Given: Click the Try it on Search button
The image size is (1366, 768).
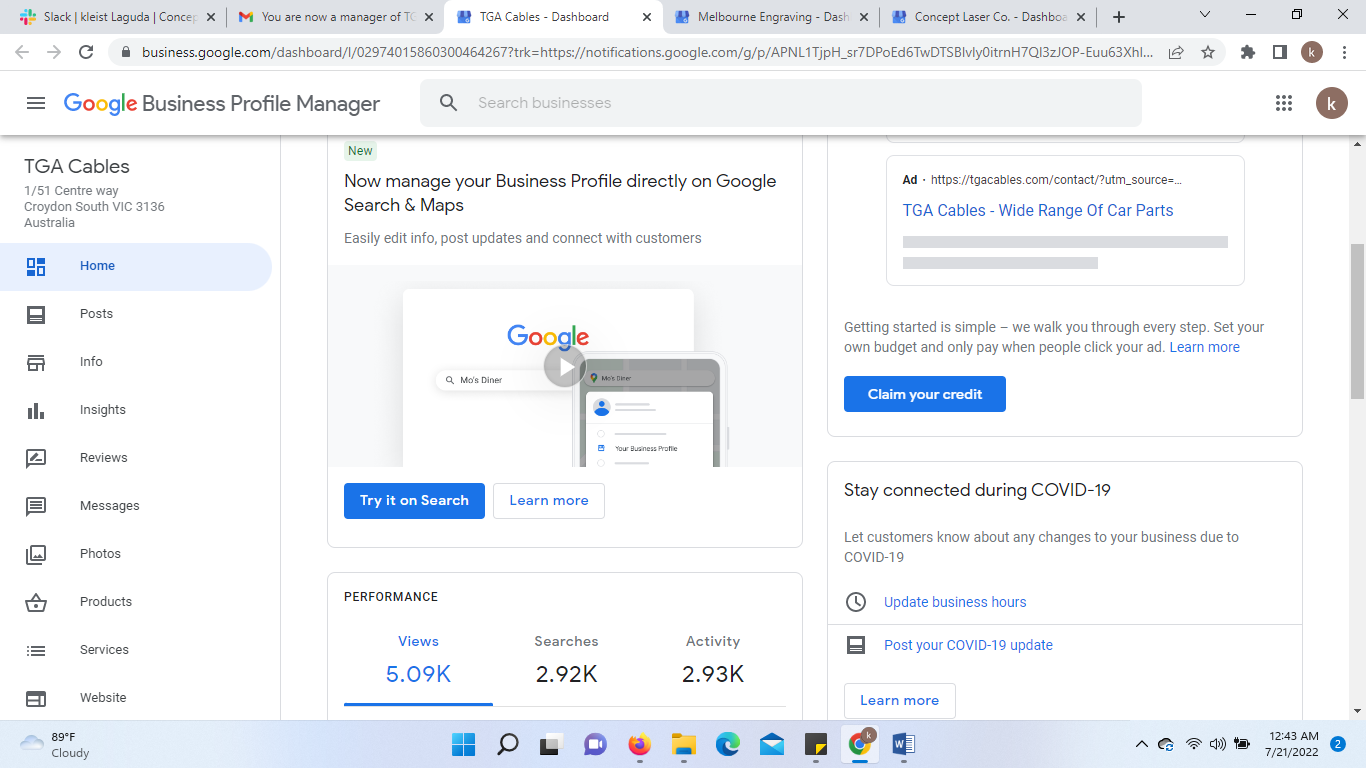Looking at the screenshot, I should click(414, 501).
